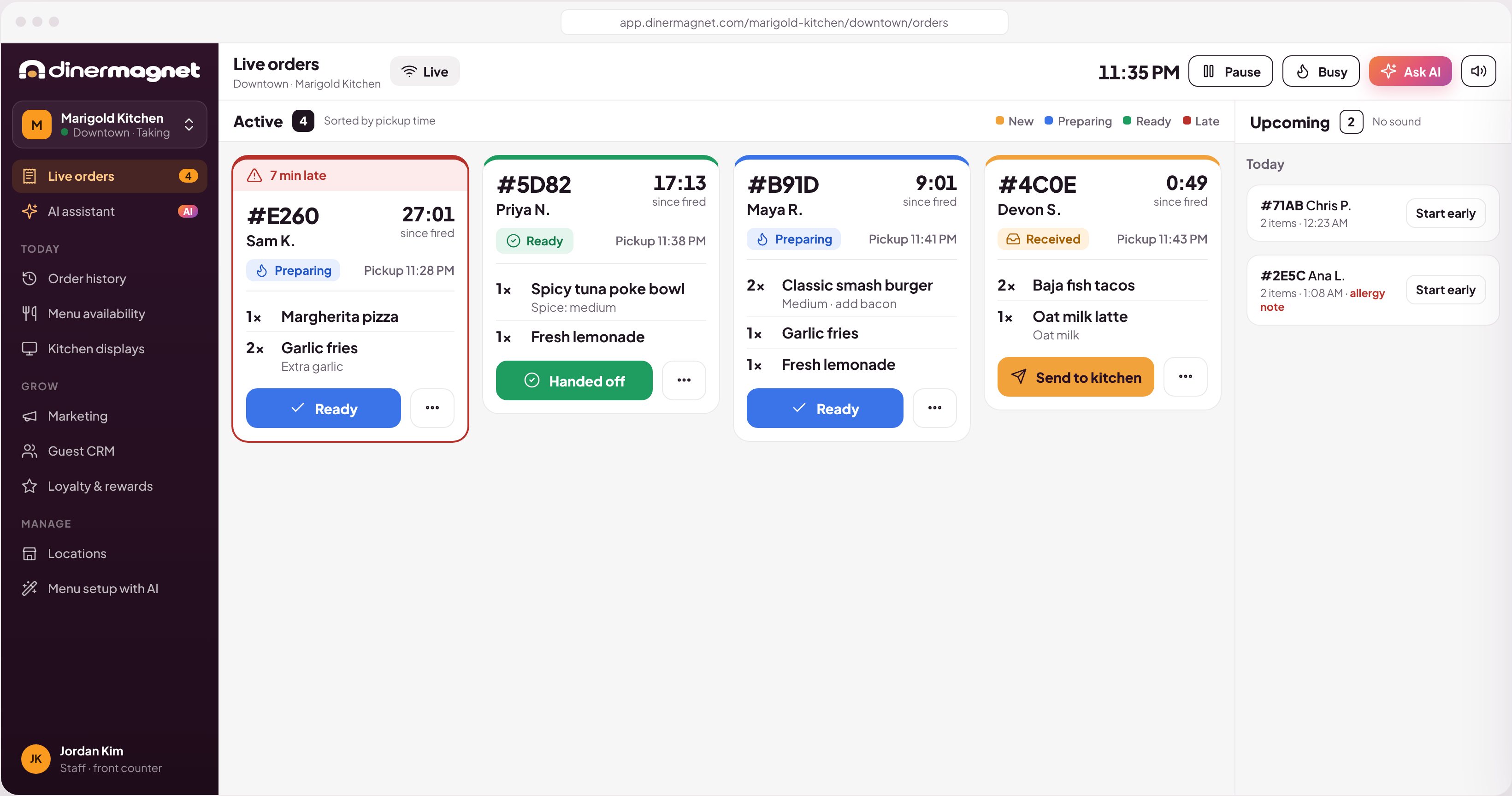The width and height of the screenshot is (1512, 796).
Task: Toggle Busy mode button
Action: click(1321, 71)
